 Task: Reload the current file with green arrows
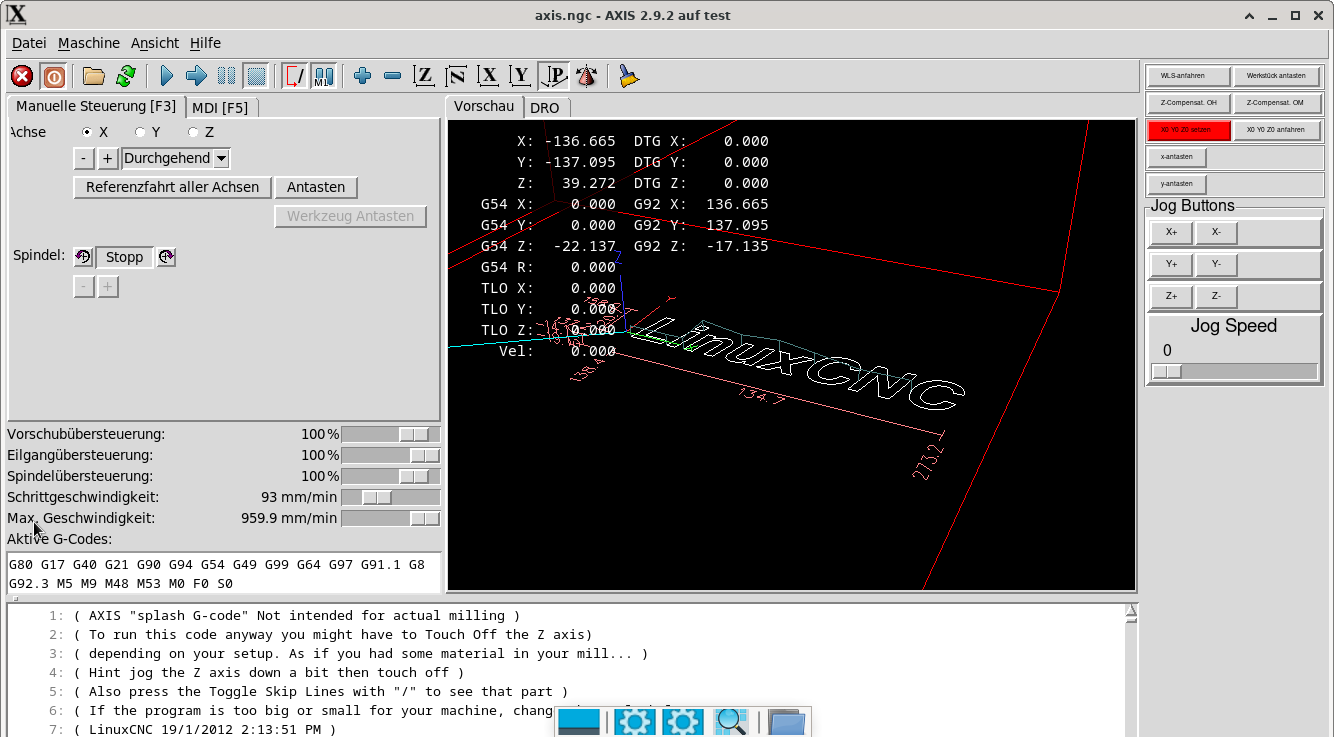click(125, 76)
